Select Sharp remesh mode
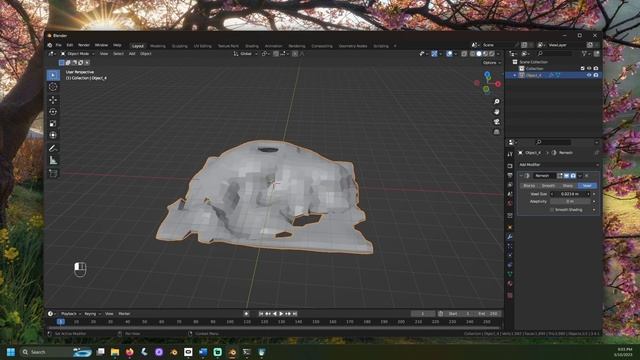Viewport: 640px width, 360px height. [568, 186]
